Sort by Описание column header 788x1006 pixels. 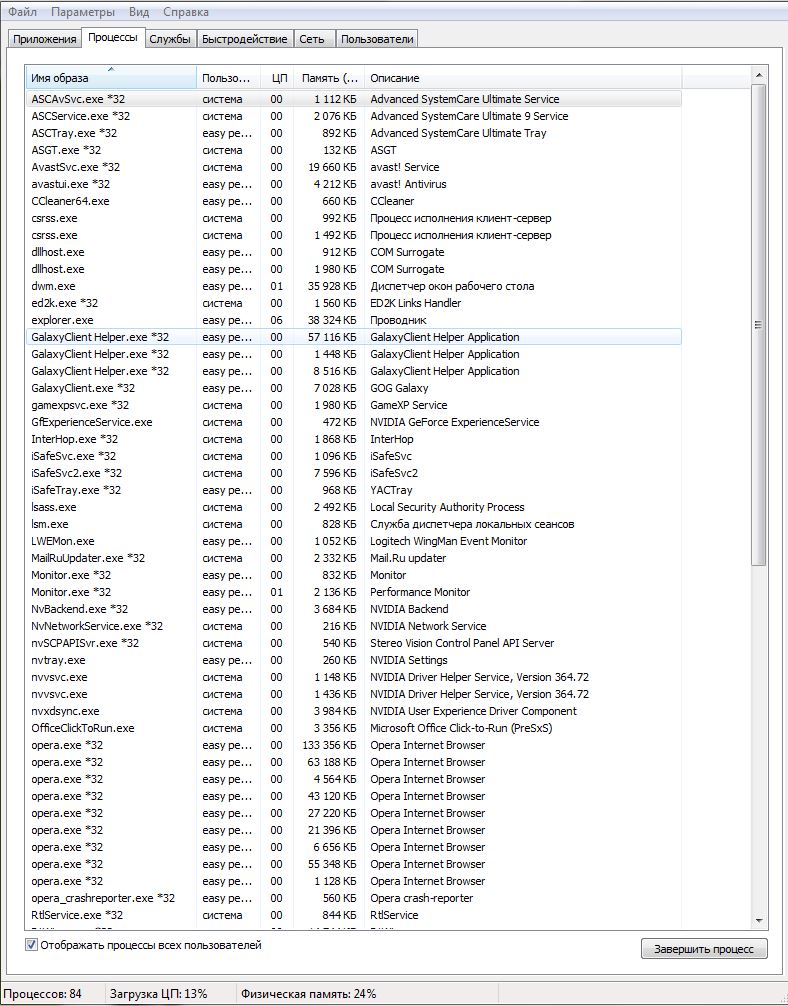pos(523,78)
